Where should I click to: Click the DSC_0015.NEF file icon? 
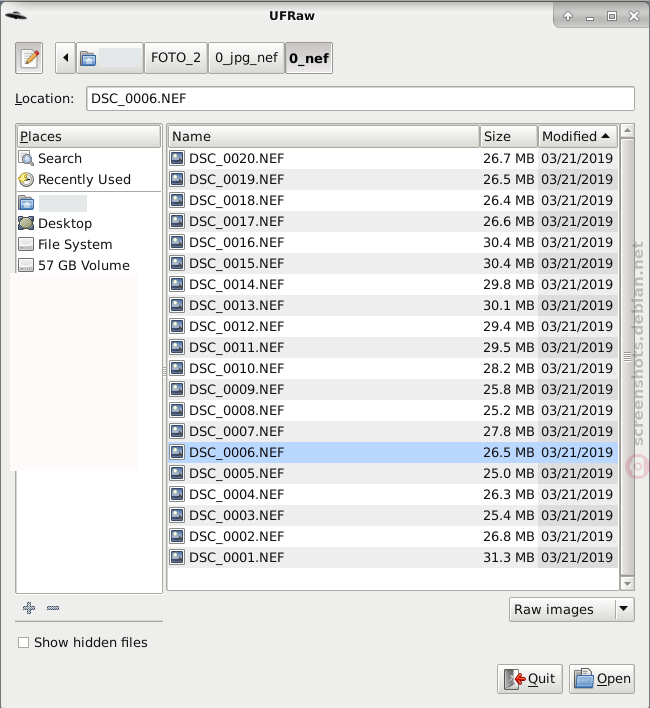coord(177,263)
